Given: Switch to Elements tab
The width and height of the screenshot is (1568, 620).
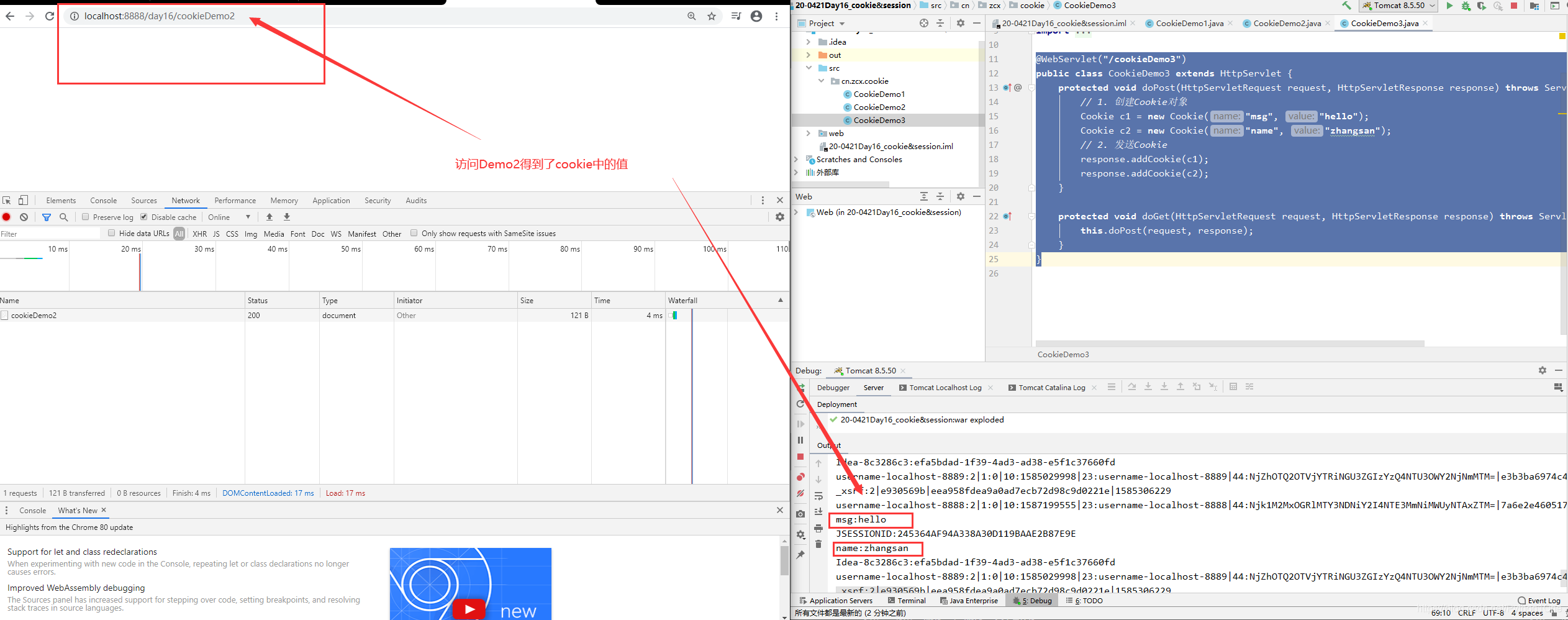Looking at the screenshot, I should point(61,201).
